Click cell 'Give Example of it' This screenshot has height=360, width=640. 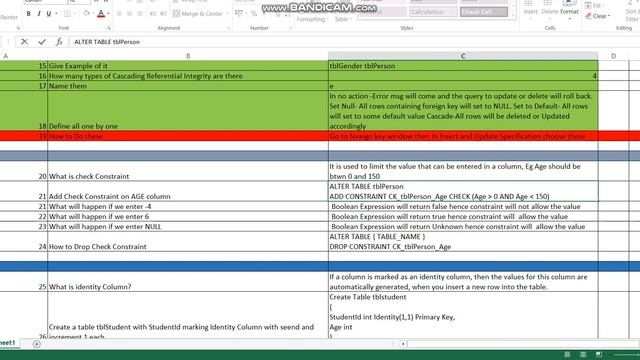tap(188, 65)
